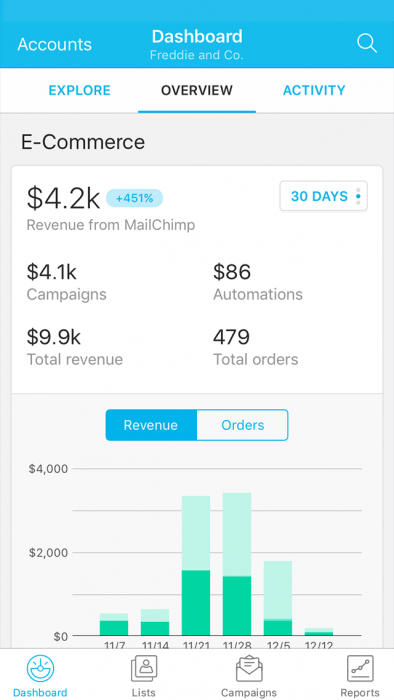Open the Lists contacts icon
The height and width of the screenshot is (700, 394).
click(x=144, y=669)
